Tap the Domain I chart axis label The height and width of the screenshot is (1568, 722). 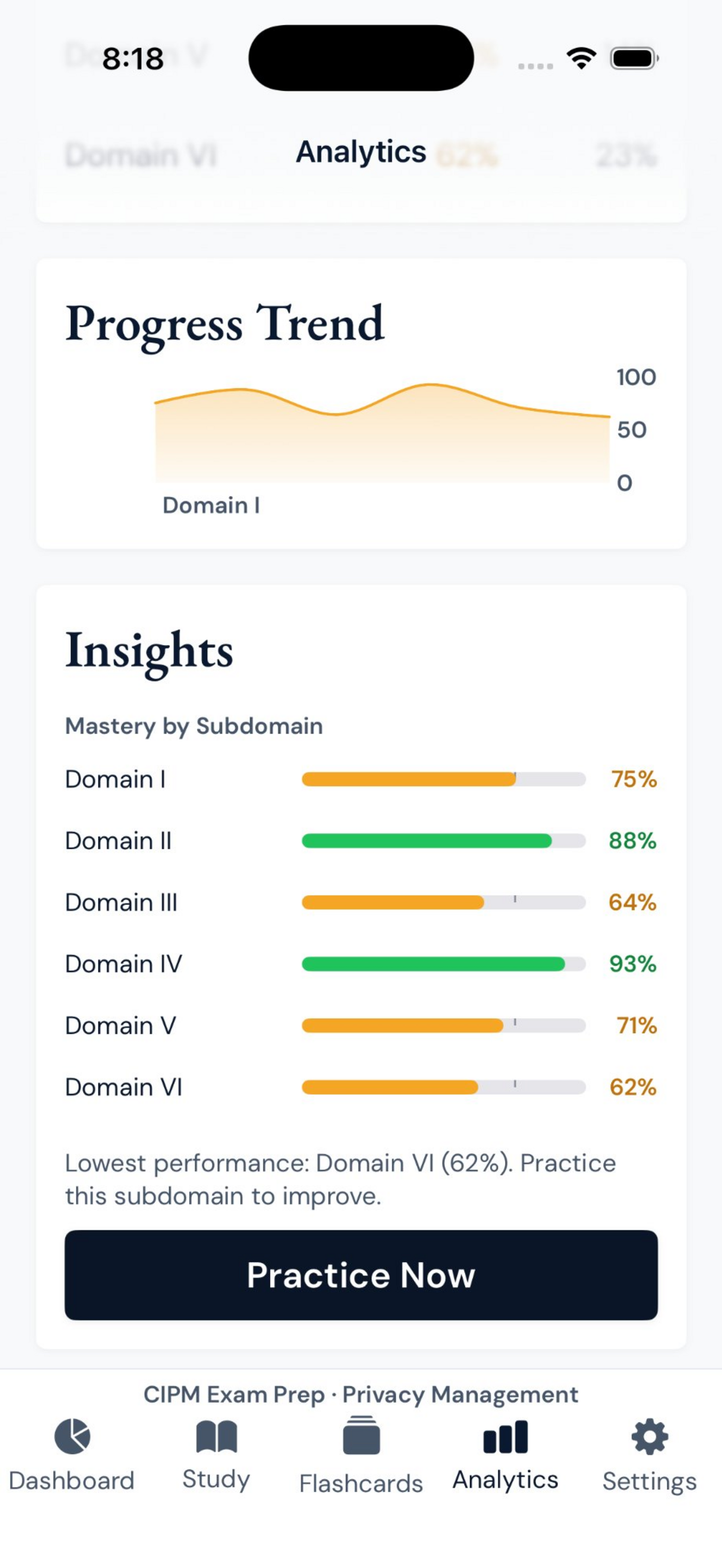[211, 505]
